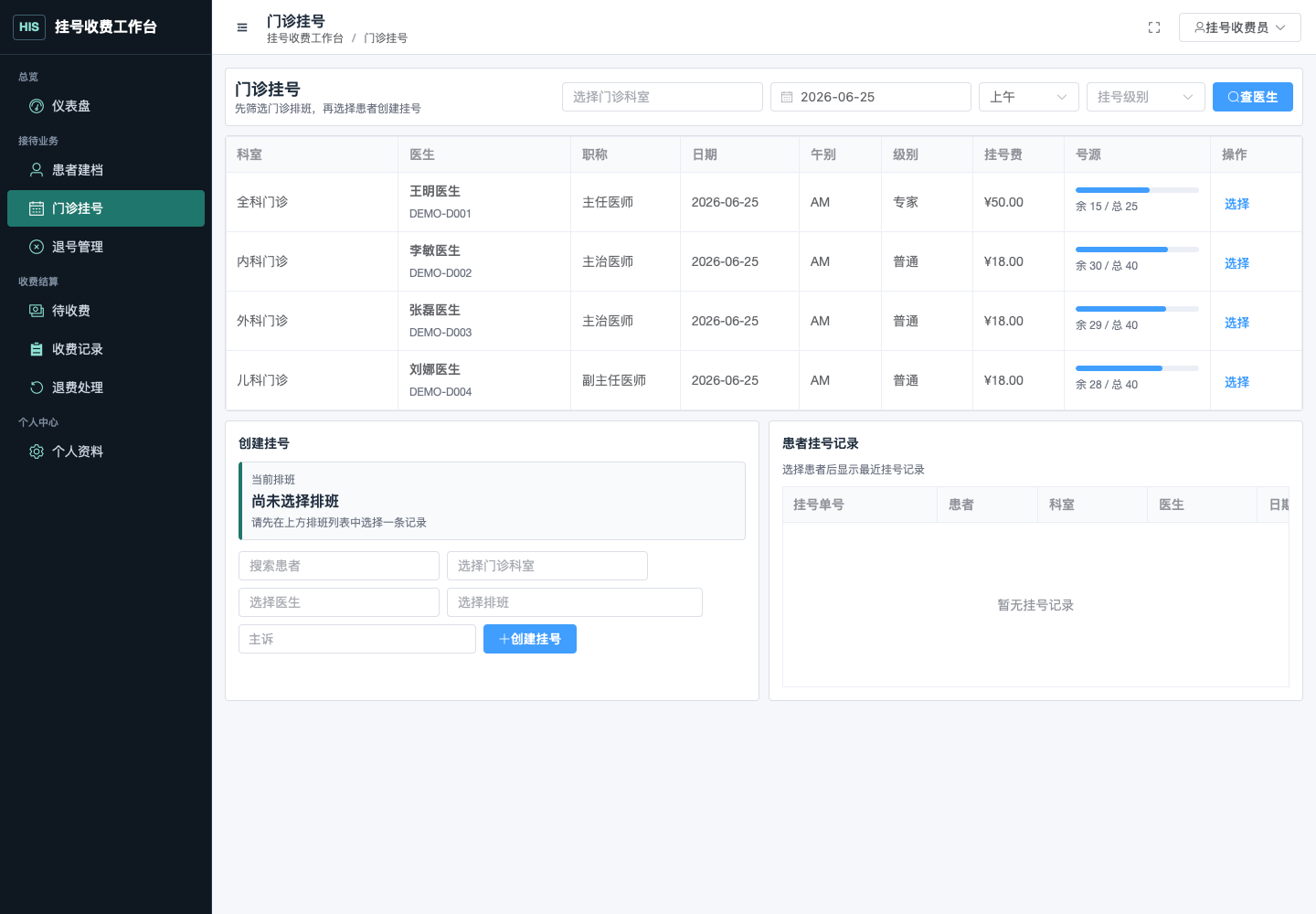The width and height of the screenshot is (1316, 914).
Task: Open 患者建档 menu item
Action: pyautogui.click(x=106, y=170)
